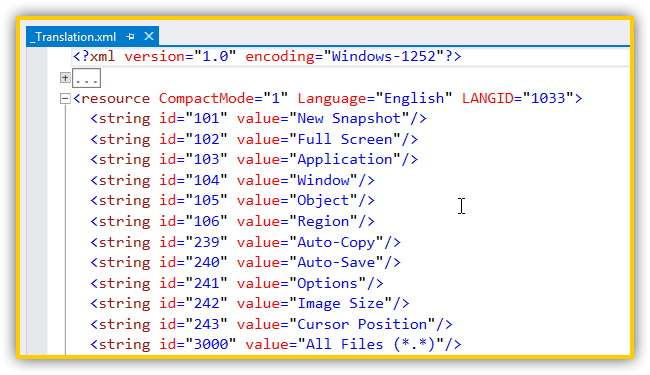Viewport: 650px width, 375px height.
Task: Open the collapsed ellipsis code block
Action: pyautogui.click(x=87, y=78)
